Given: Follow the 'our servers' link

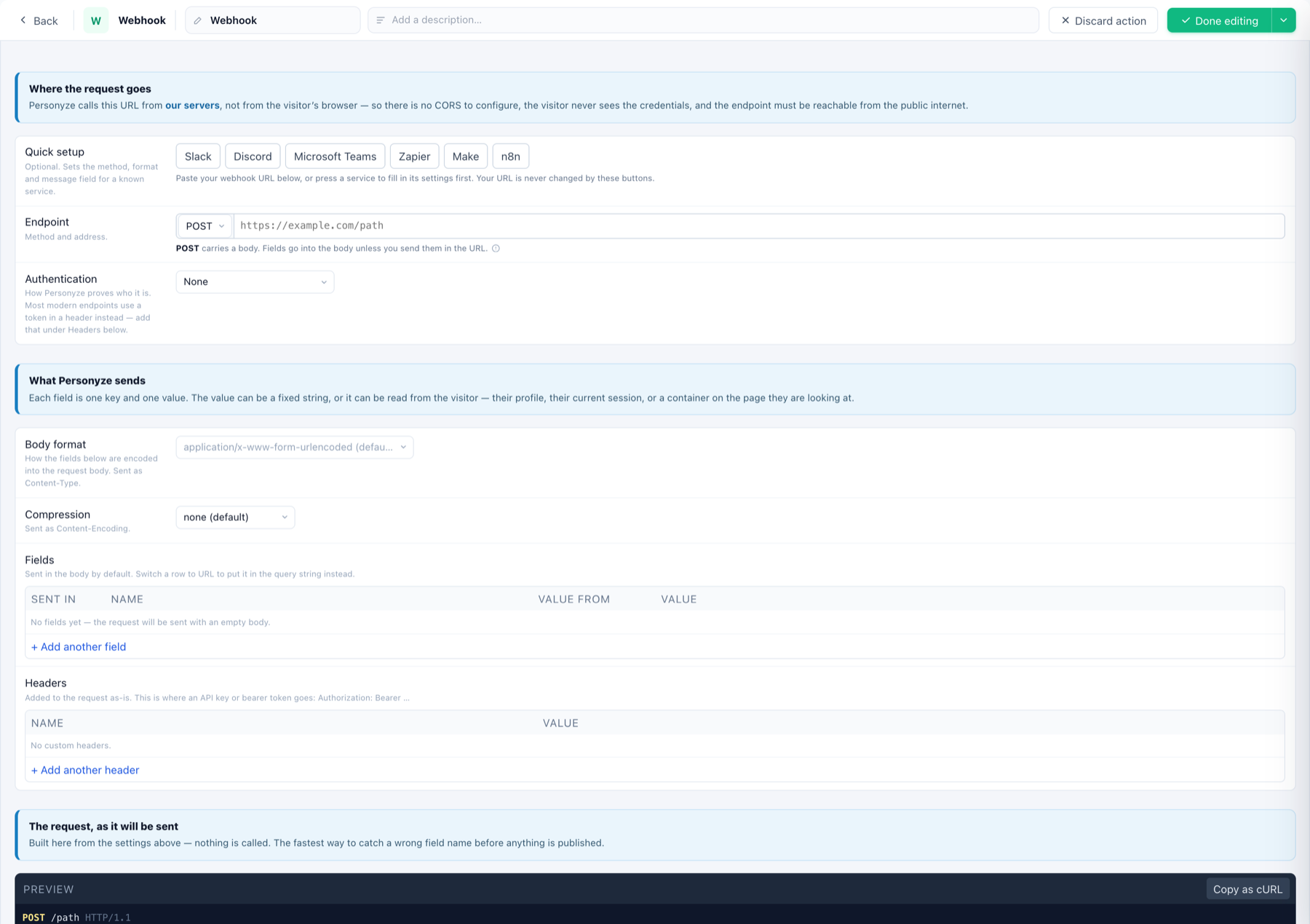Looking at the screenshot, I should (x=192, y=105).
